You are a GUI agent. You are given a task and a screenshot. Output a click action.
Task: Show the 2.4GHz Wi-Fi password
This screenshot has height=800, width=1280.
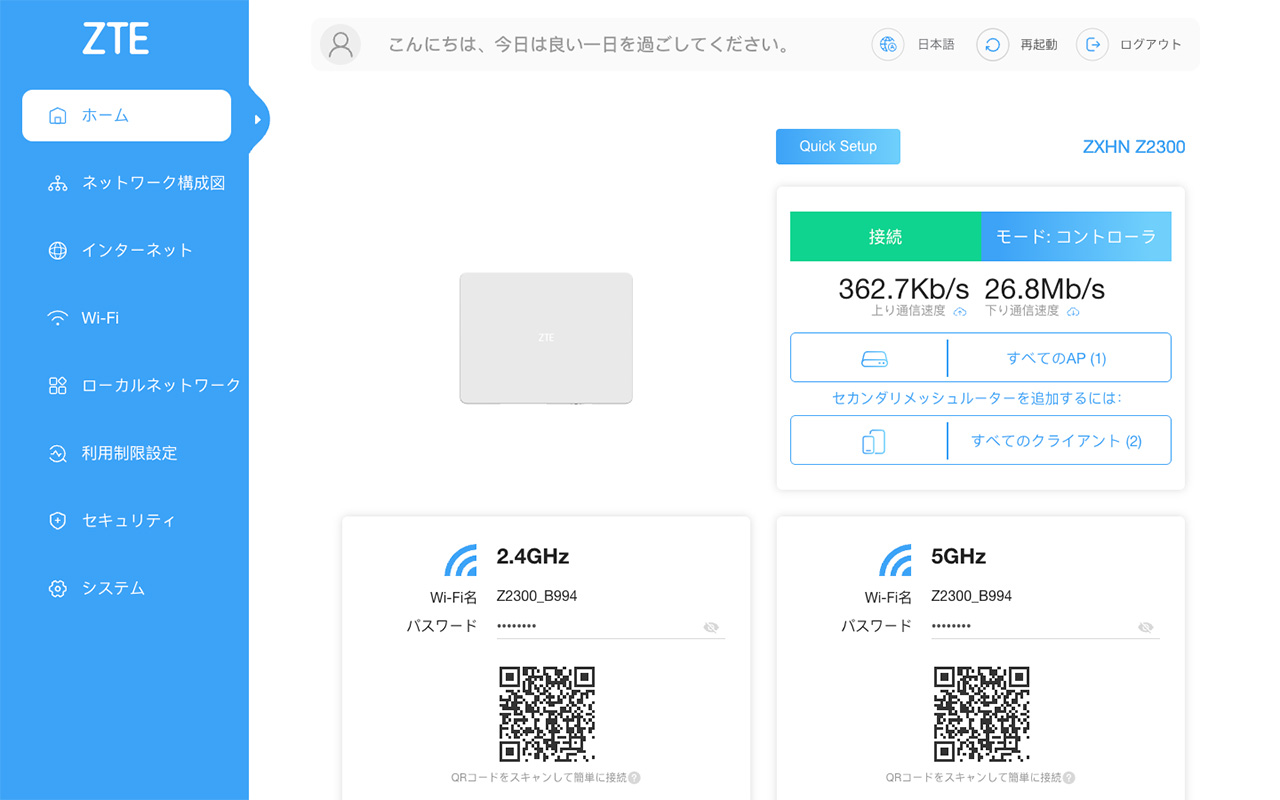point(710,627)
